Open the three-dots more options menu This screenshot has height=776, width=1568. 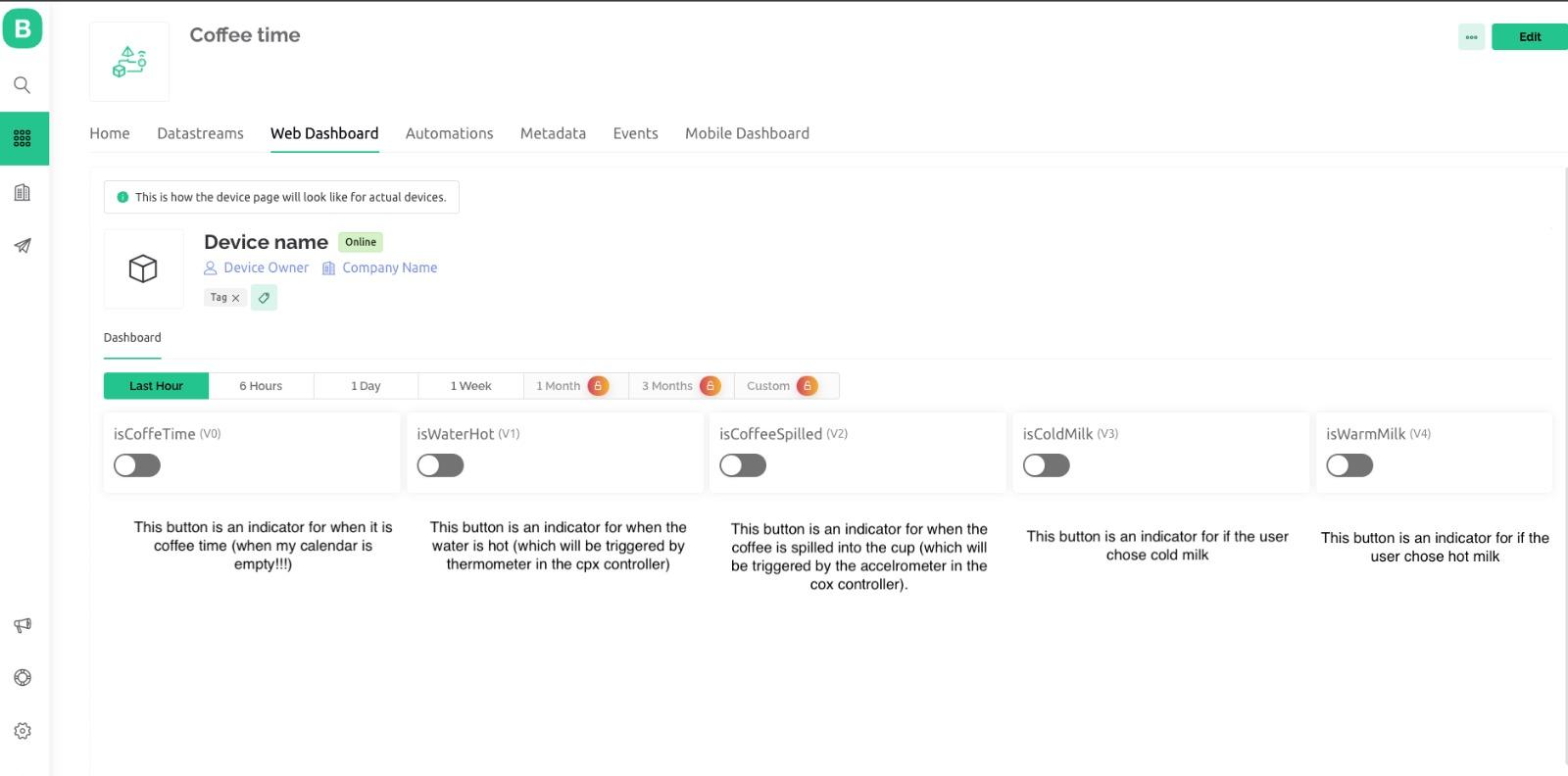(x=1471, y=37)
